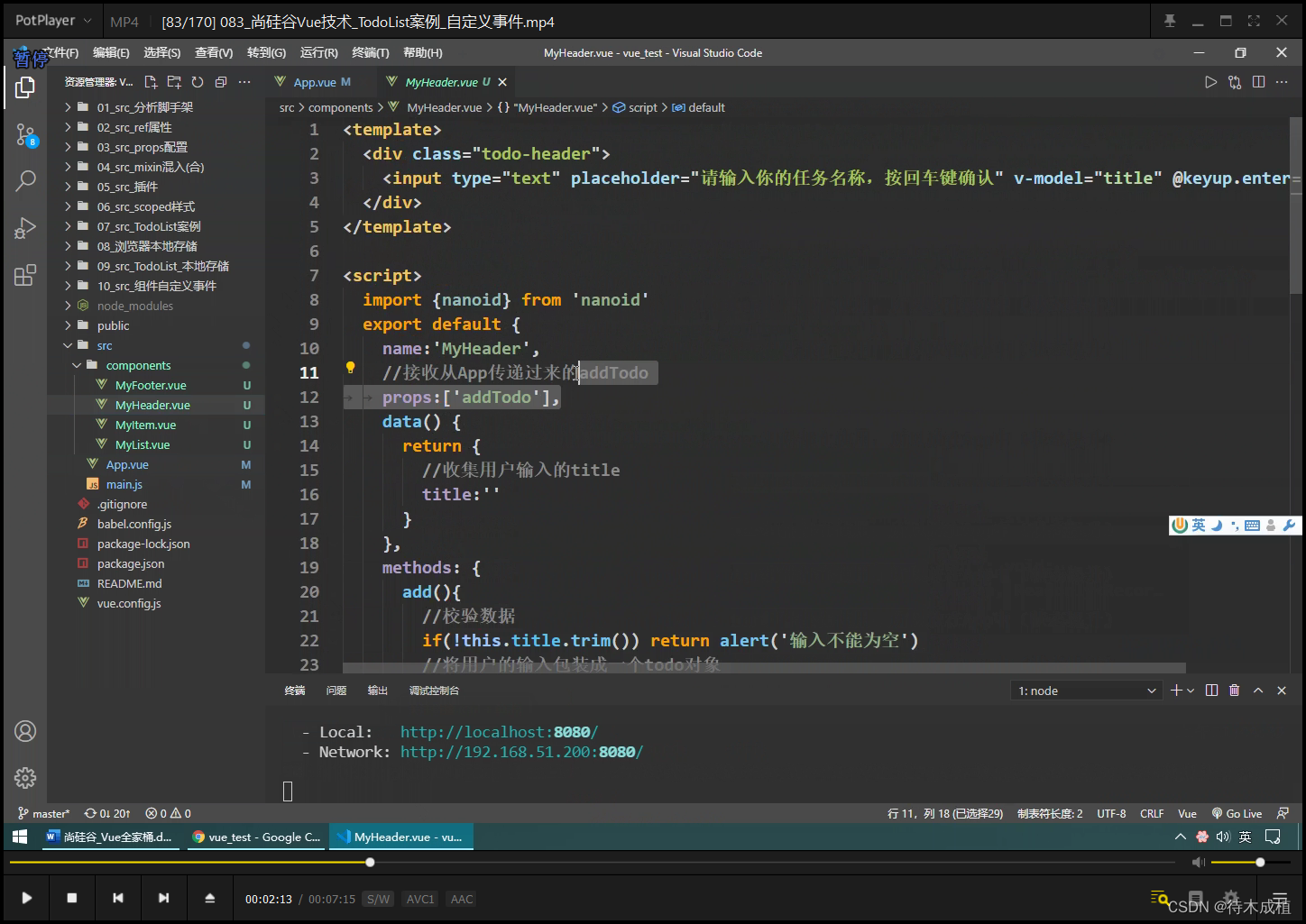The width and height of the screenshot is (1306, 924).
Task: Open the 查看(V) menu
Action: tap(214, 53)
